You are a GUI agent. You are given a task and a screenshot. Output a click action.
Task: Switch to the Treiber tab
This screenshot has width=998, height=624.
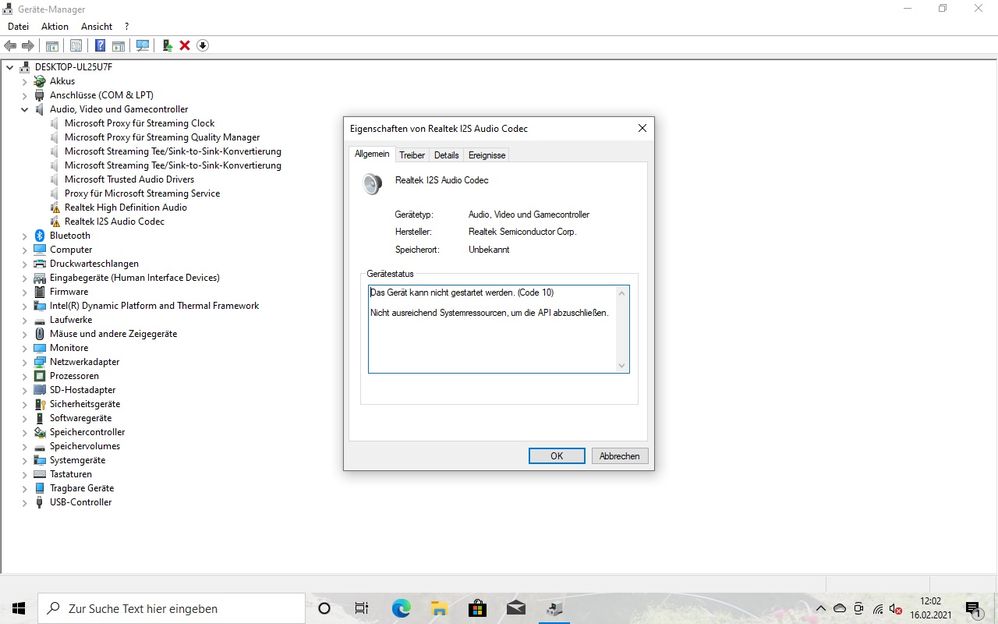click(411, 155)
